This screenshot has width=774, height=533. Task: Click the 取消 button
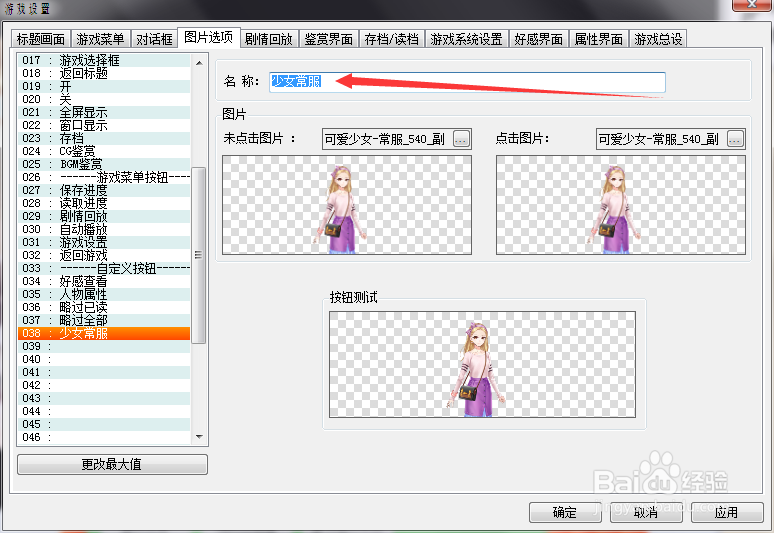click(646, 512)
